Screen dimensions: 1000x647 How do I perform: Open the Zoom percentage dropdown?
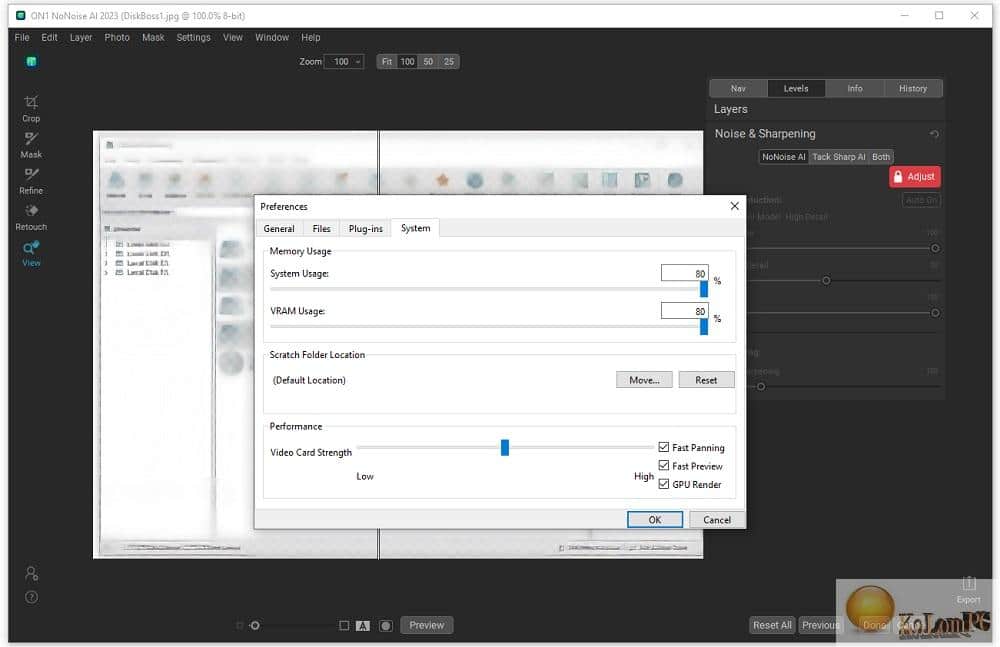click(344, 62)
